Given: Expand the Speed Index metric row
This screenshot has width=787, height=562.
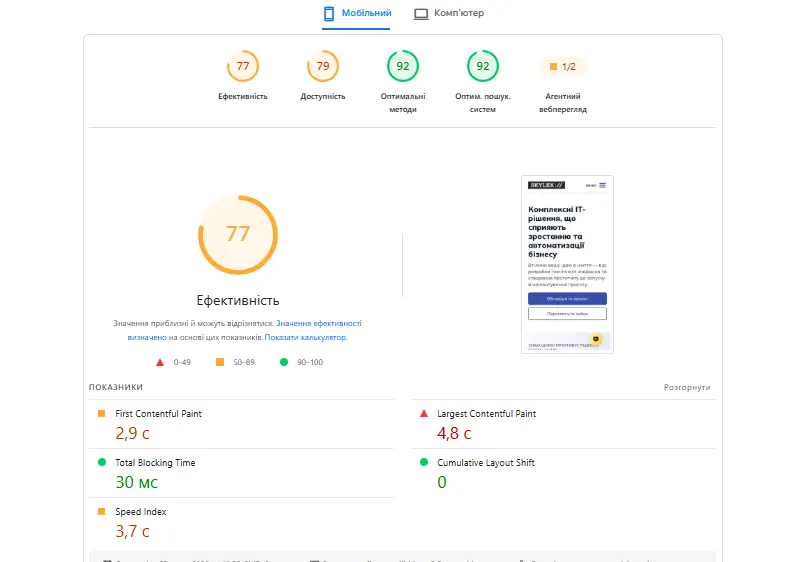Looking at the screenshot, I should click(x=242, y=522).
